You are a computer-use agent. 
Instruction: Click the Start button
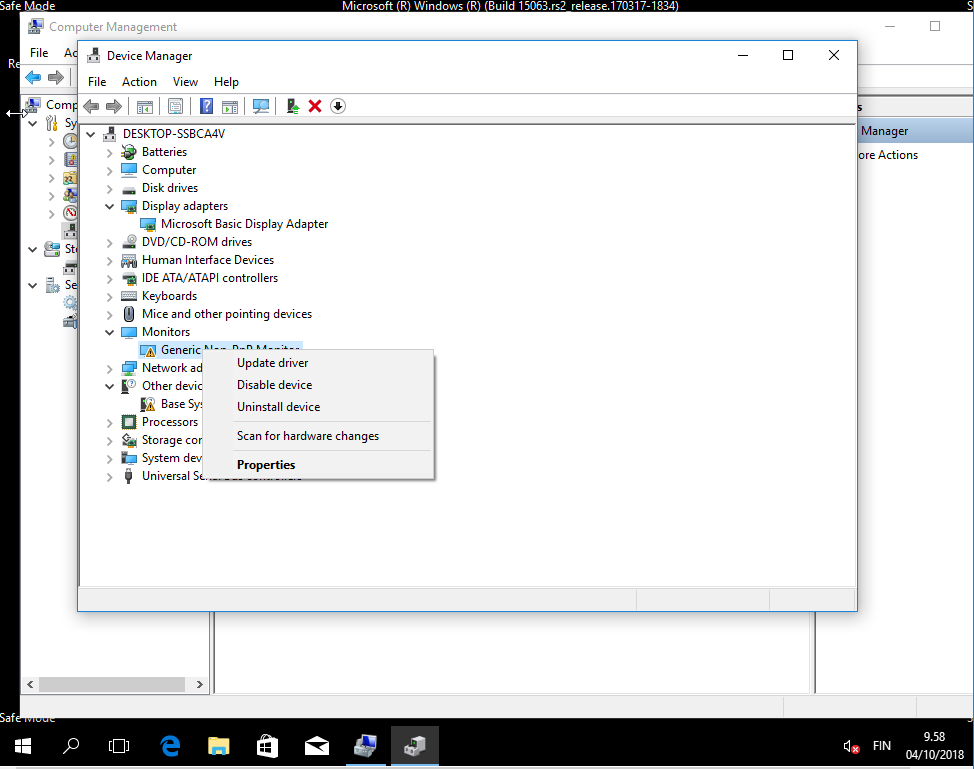(x=23, y=746)
